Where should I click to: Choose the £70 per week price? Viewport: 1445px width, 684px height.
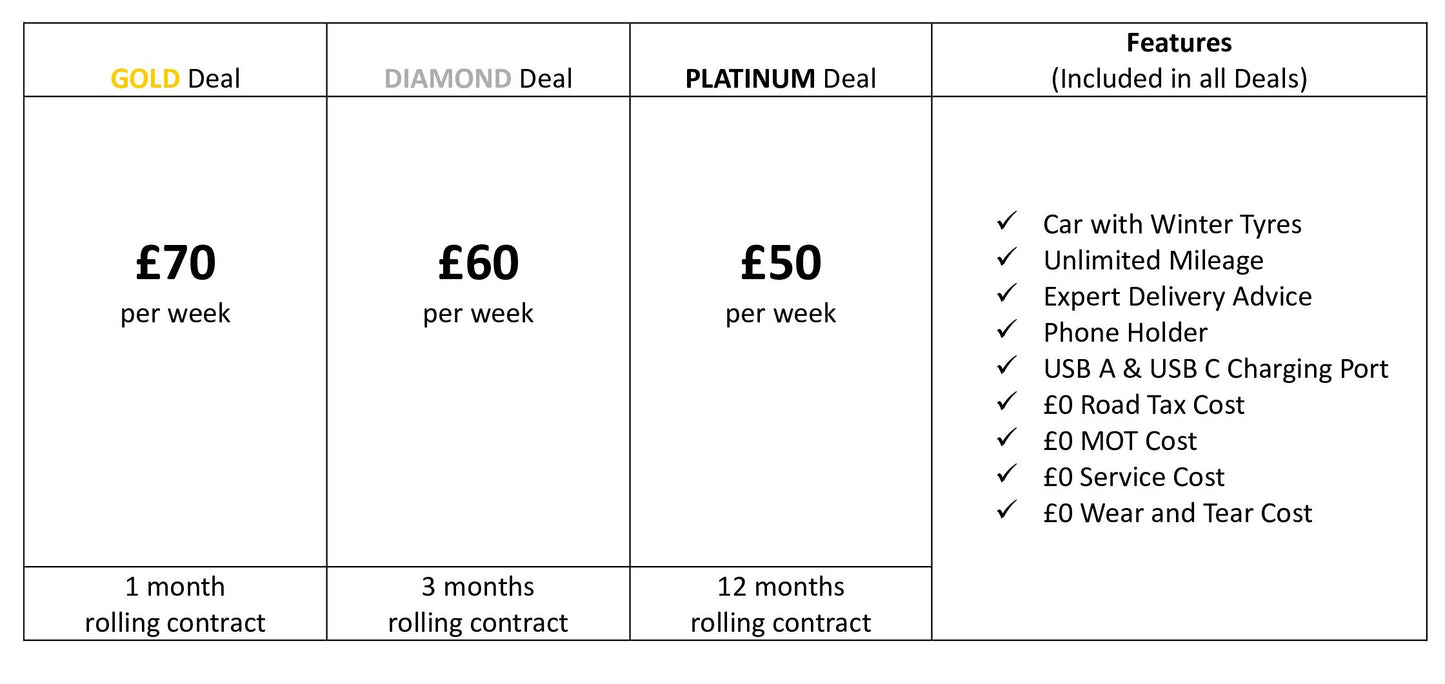(x=175, y=283)
